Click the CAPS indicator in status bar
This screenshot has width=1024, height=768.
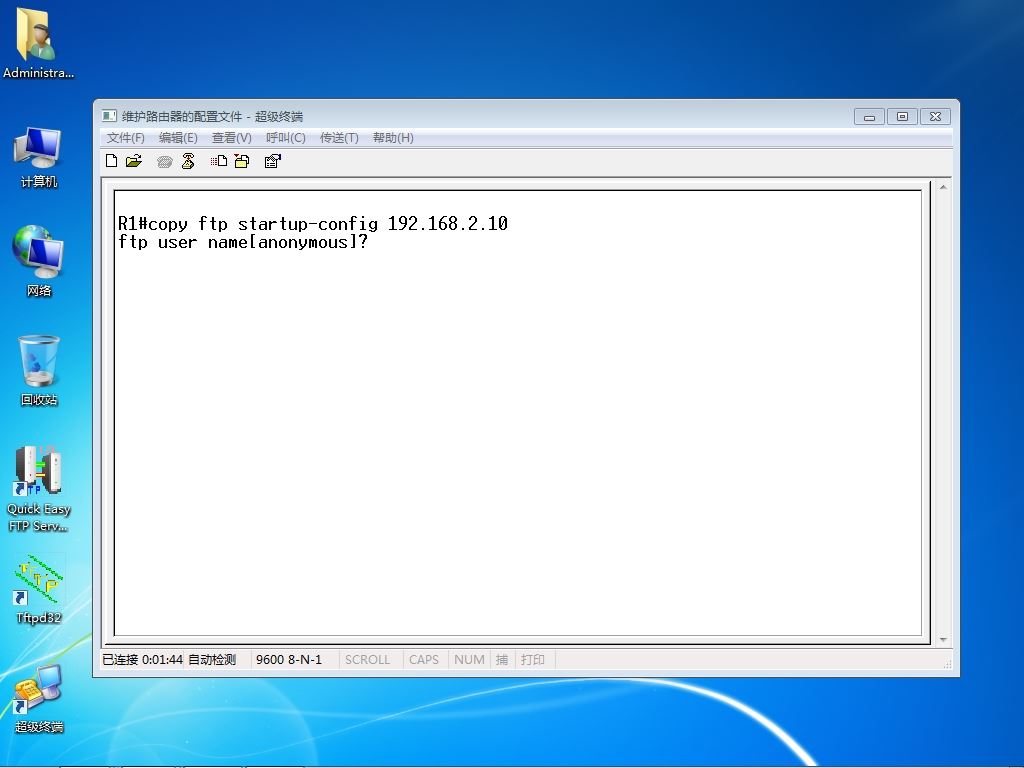(x=424, y=660)
